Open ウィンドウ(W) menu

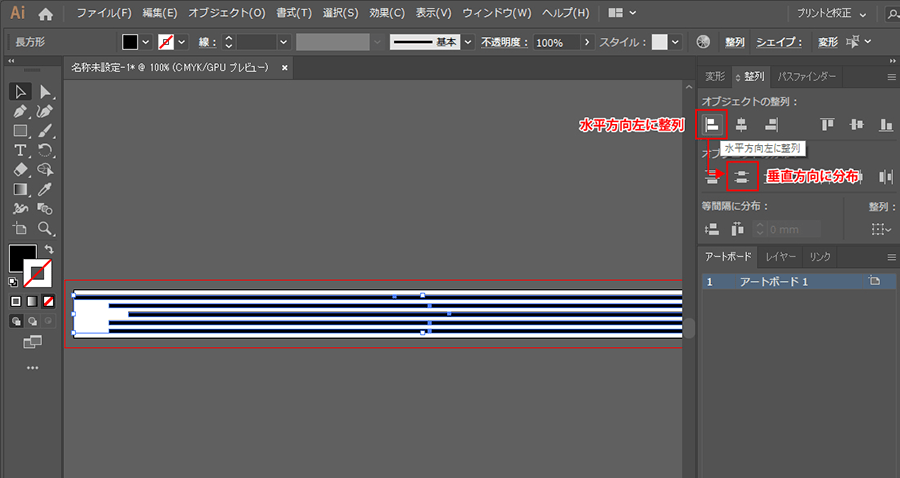496,13
